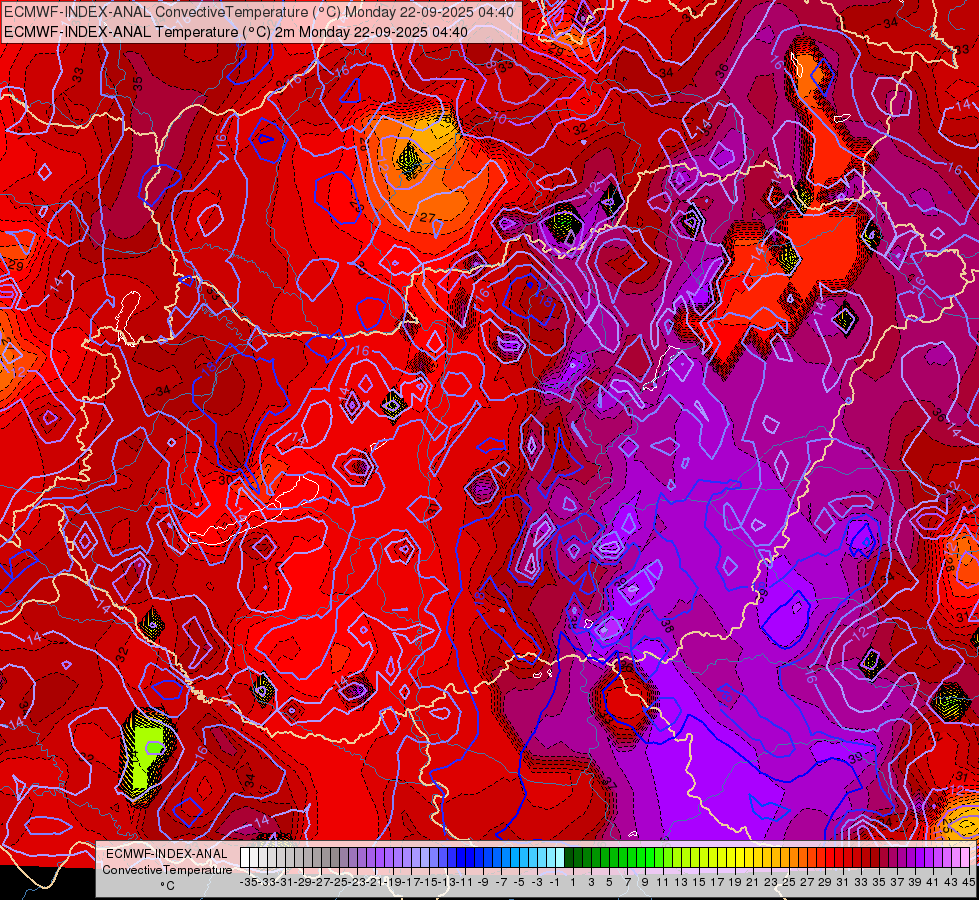Pick the white swatch above legend value -35
Image resolution: width=979 pixels, height=900 pixels.
tap(245, 858)
